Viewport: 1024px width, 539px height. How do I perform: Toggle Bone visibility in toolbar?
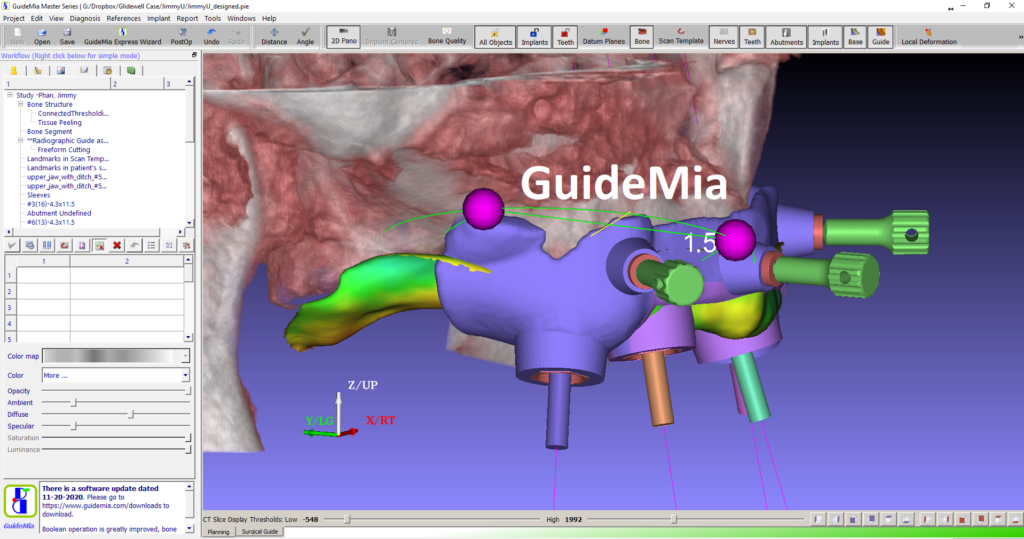[x=641, y=37]
